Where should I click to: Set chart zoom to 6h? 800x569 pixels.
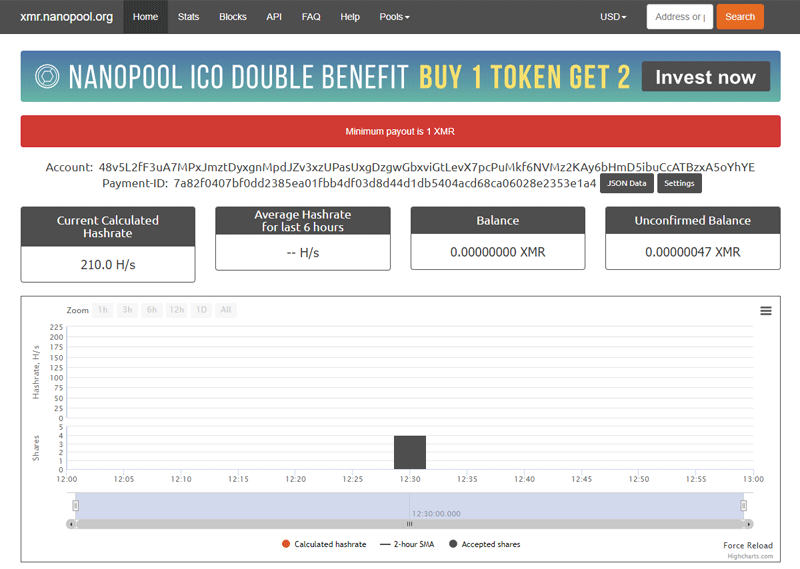[152, 310]
